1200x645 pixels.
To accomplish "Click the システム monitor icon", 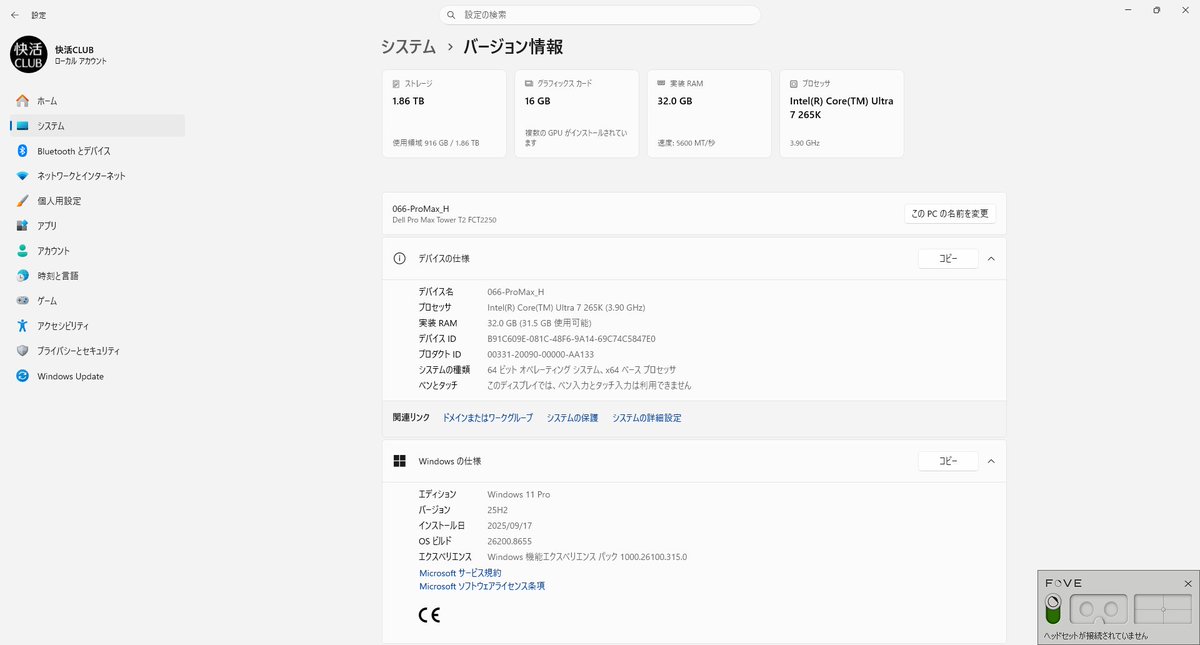I will pos(22,126).
